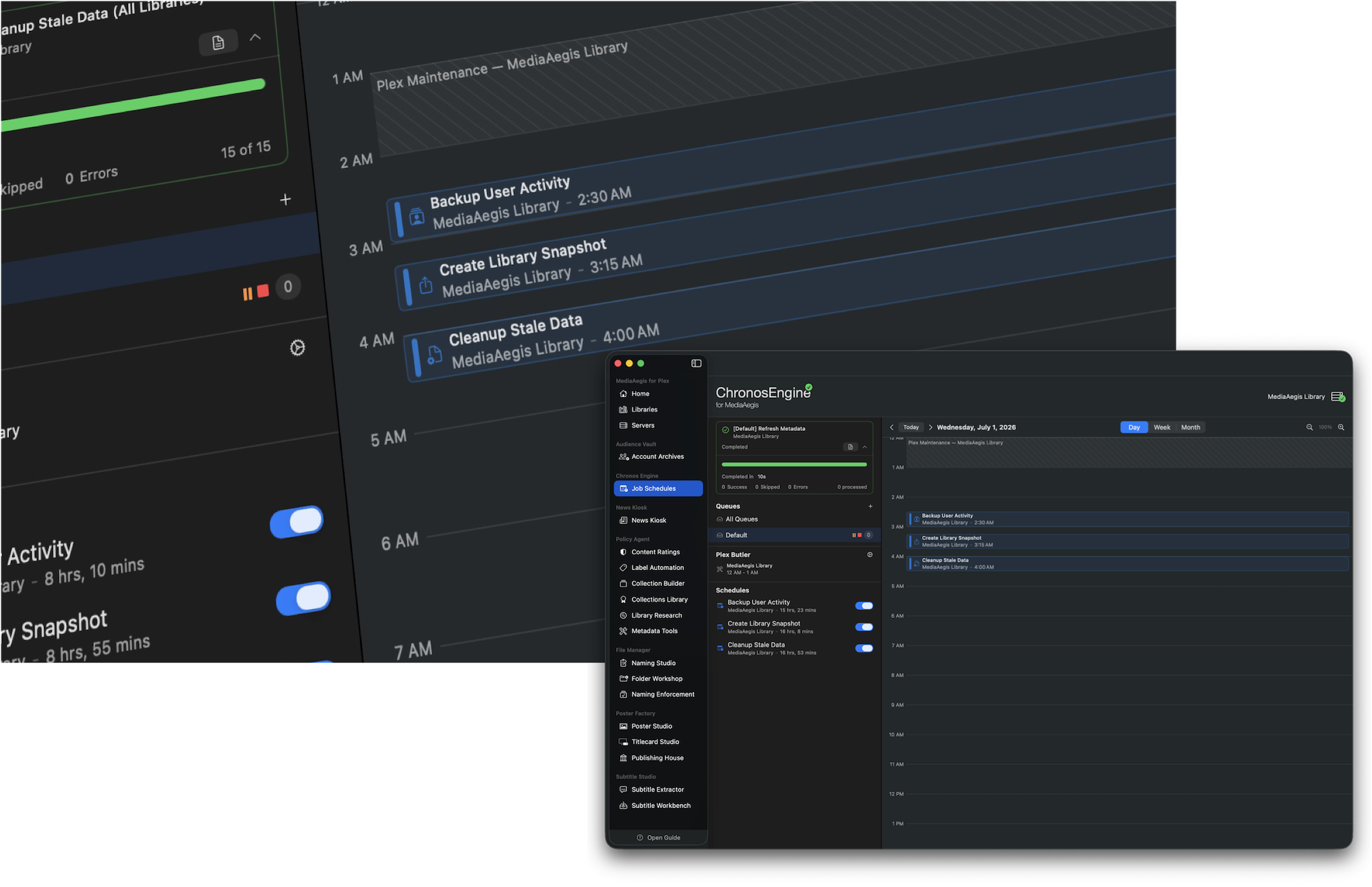Collapse the job card chevron in the enlarged background view
Screen dimensions: 1372x887
[x=255, y=36]
